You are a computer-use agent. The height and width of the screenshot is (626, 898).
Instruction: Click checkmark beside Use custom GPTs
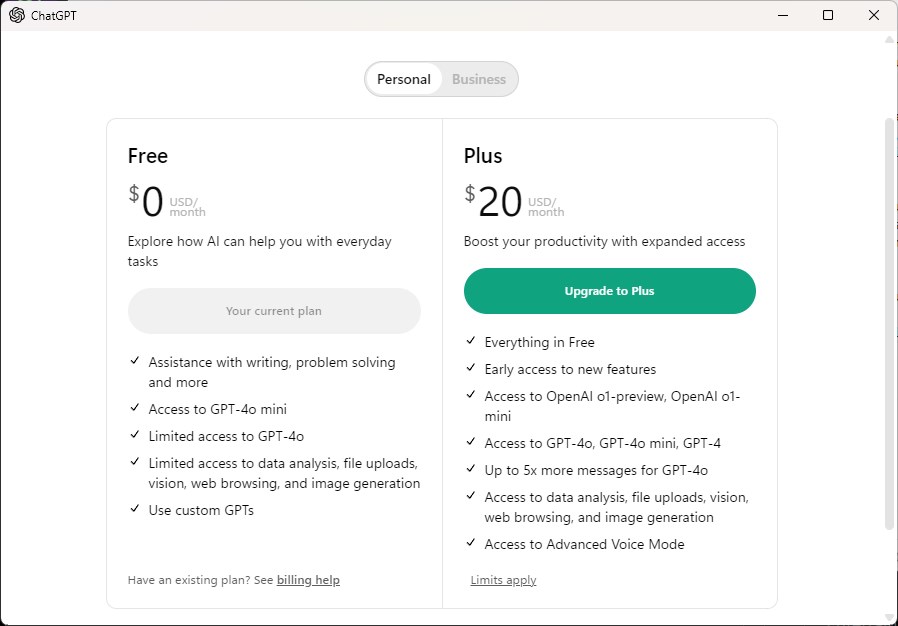(x=135, y=509)
